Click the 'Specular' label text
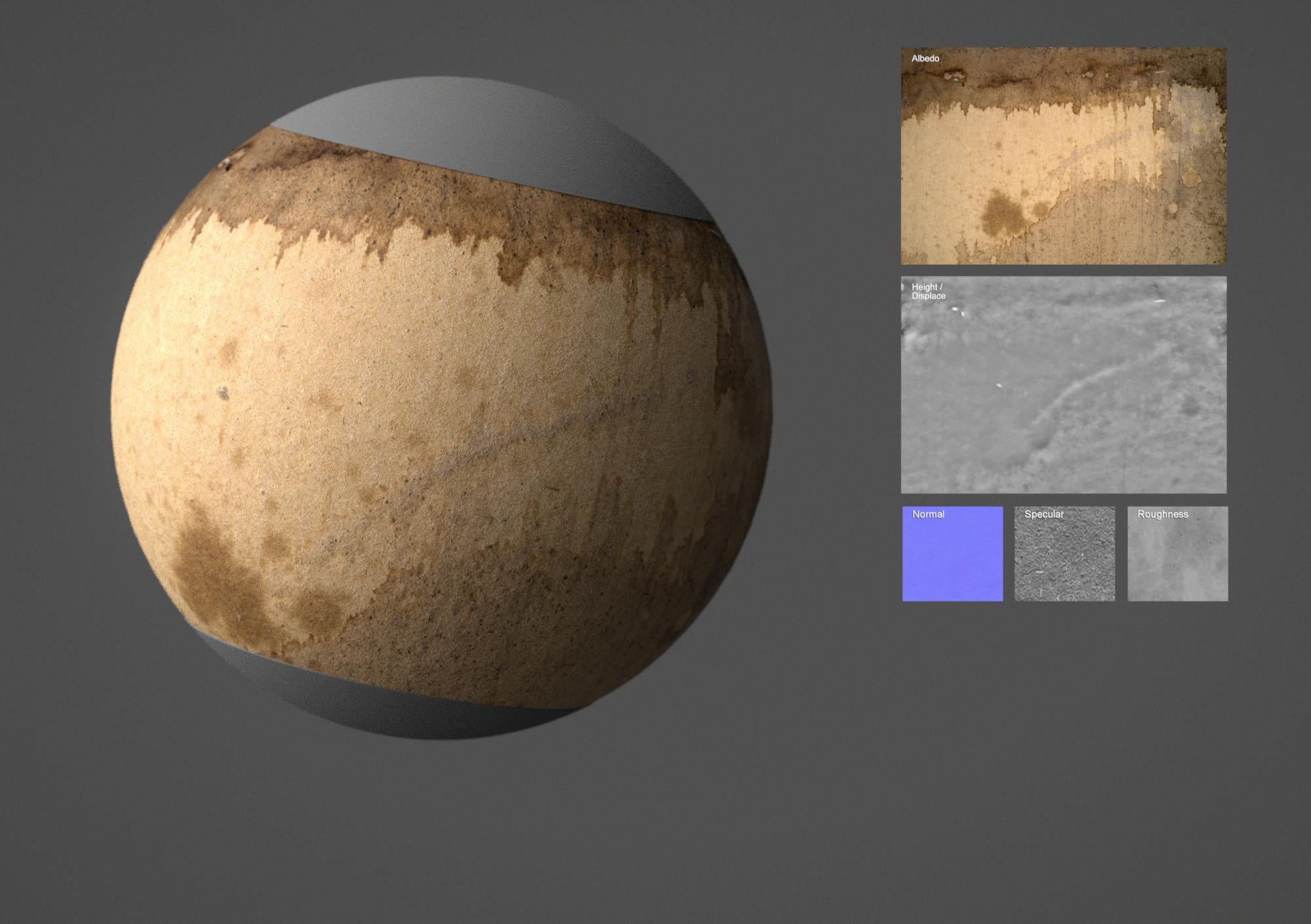 click(x=1044, y=514)
